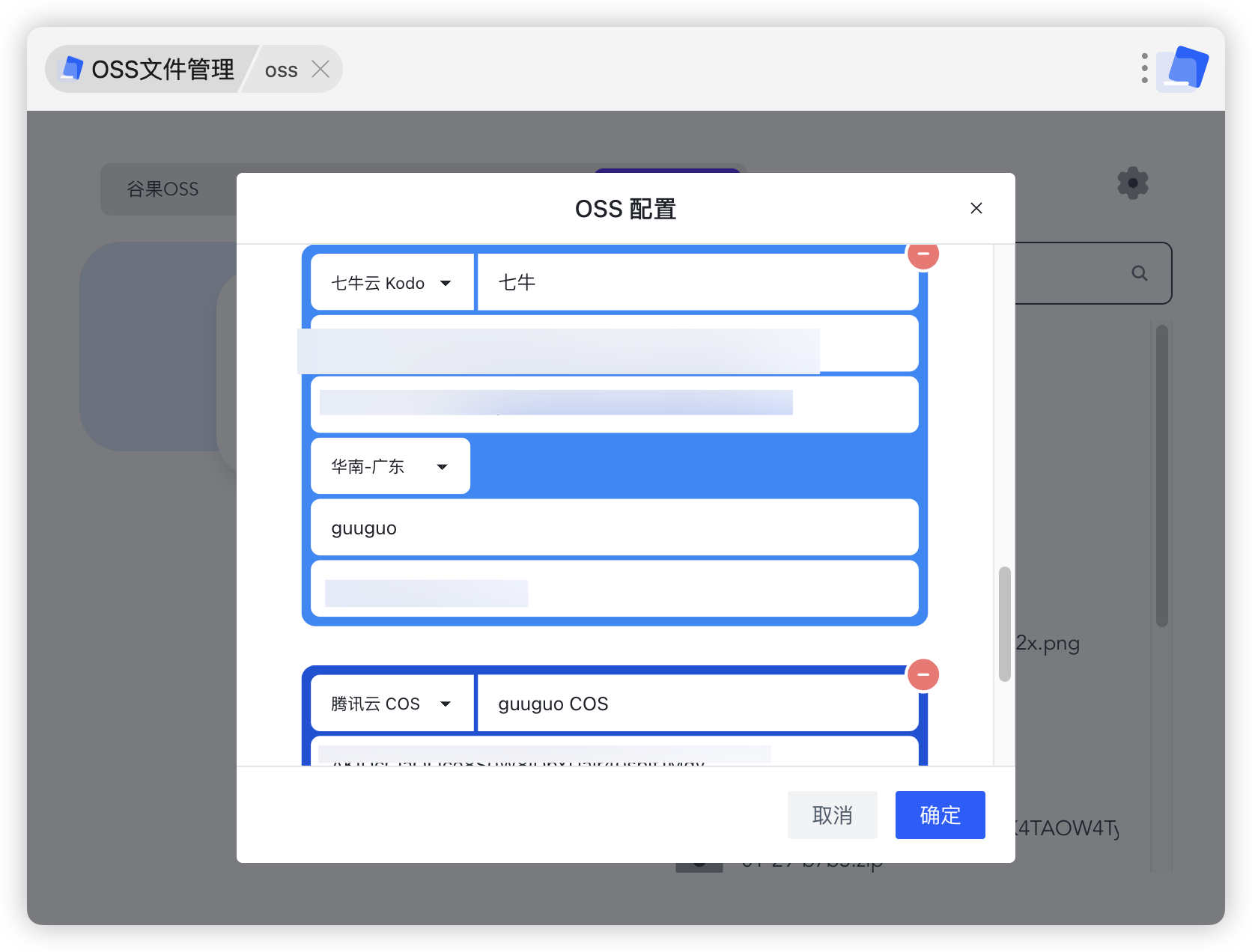The width and height of the screenshot is (1252, 952).
Task: Click the 2x.png file in background
Action: tap(1048, 643)
